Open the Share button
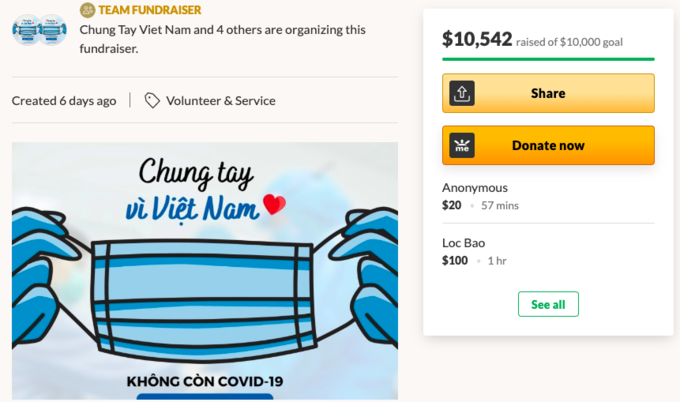Image resolution: width=680 pixels, height=402 pixels. 548,93
